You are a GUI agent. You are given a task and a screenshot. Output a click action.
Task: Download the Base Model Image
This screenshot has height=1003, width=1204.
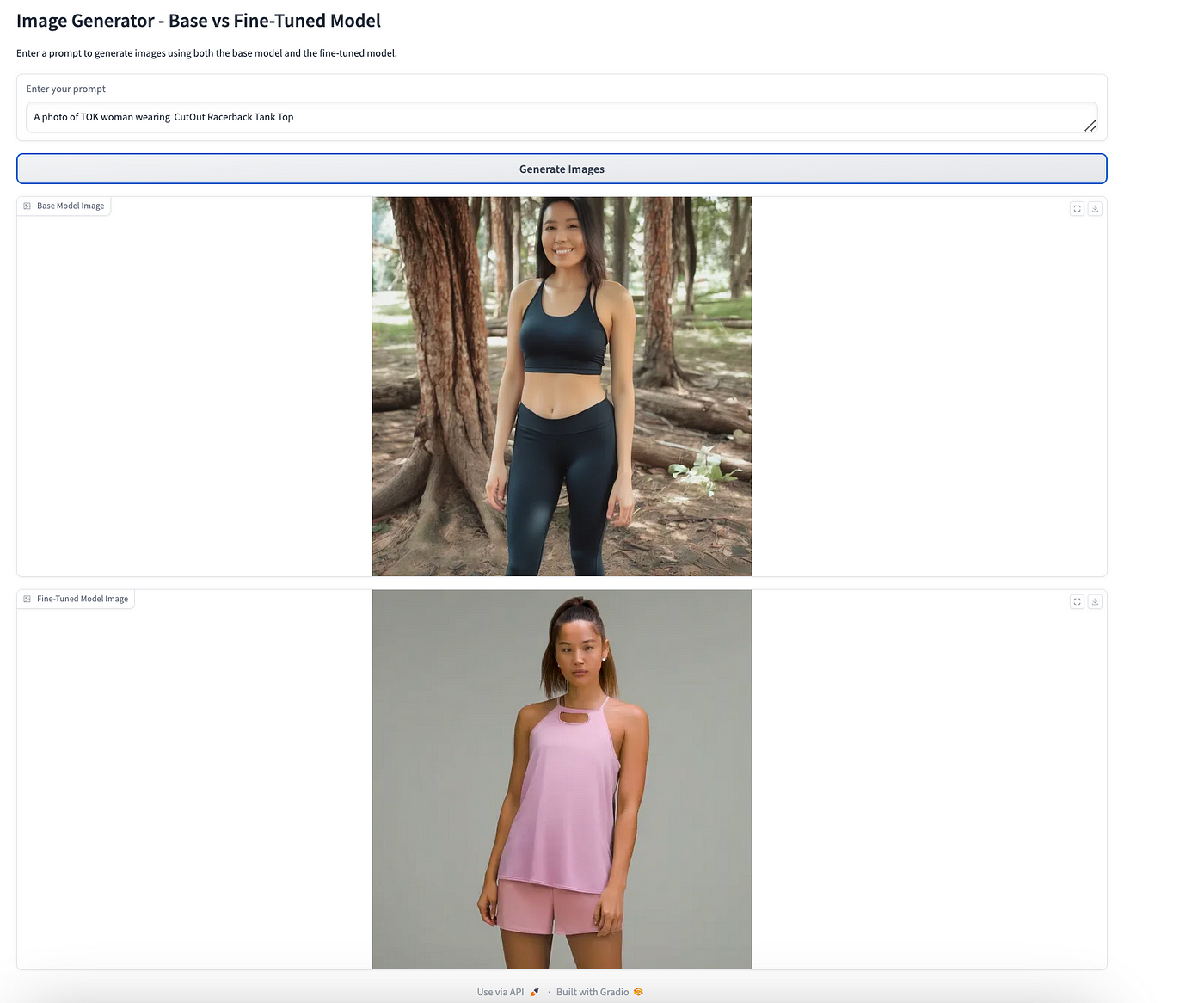click(x=1095, y=208)
